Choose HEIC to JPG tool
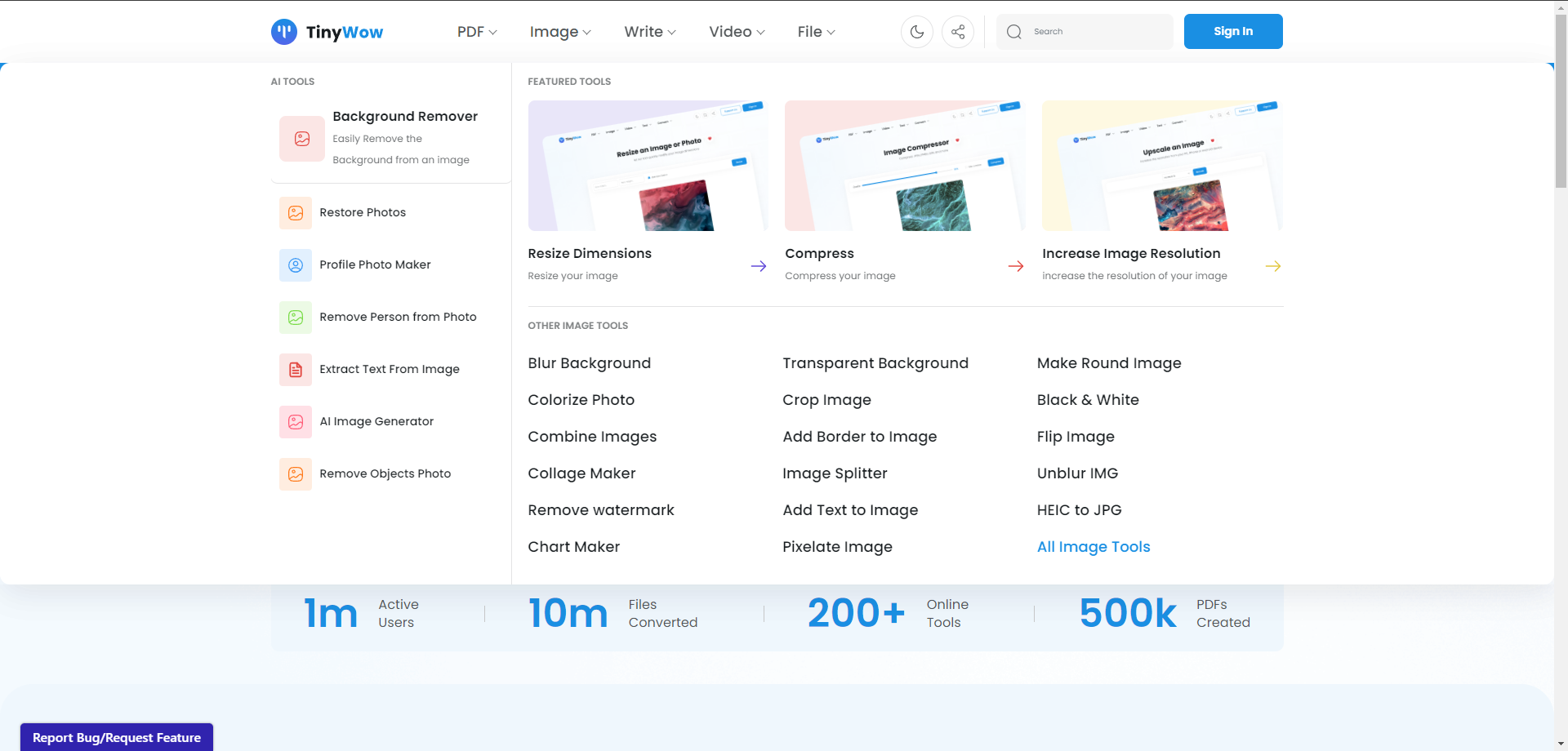Viewport: 1568px width, 751px height. [1079, 510]
